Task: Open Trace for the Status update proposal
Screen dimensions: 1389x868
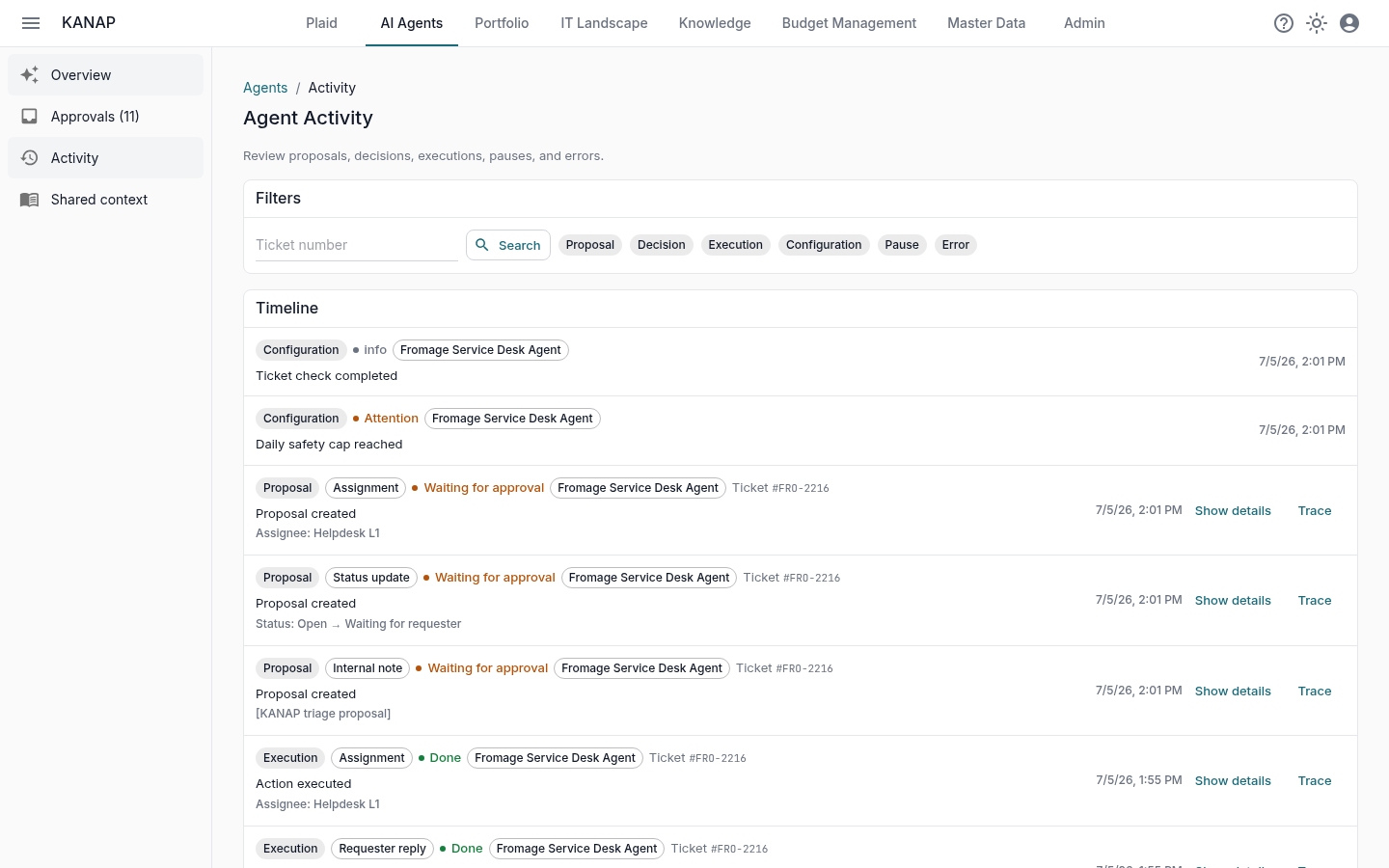Action: point(1315,600)
